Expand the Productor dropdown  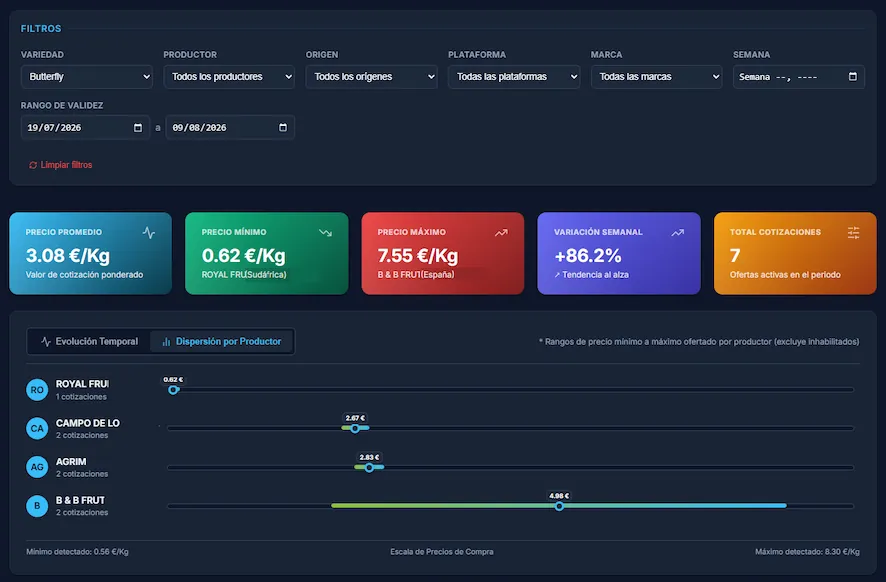pyautogui.click(x=229, y=77)
